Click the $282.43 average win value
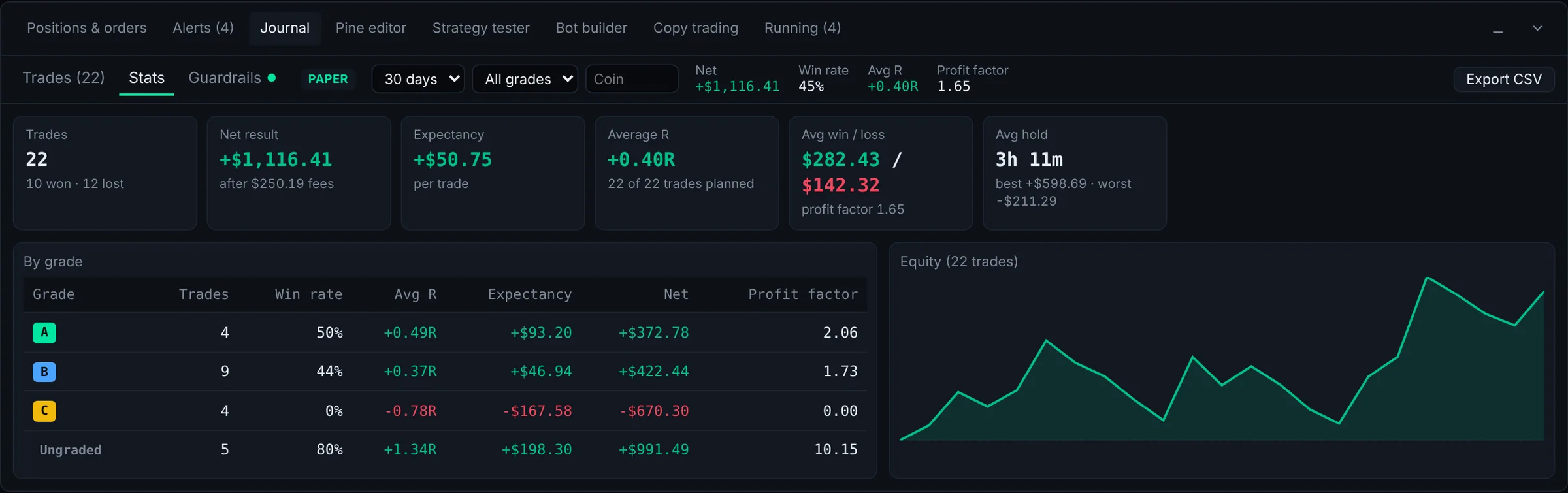 pyautogui.click(x=841, y=159)
